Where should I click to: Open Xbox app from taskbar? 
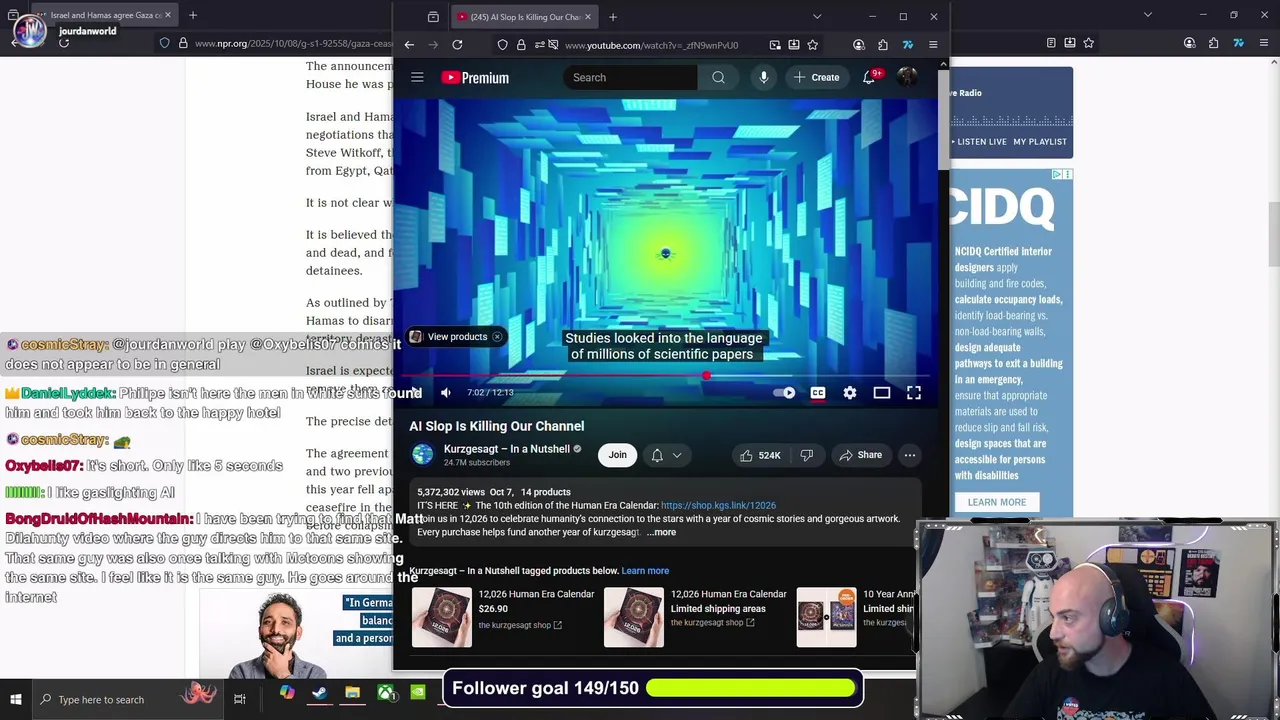[x=386, y=692]
